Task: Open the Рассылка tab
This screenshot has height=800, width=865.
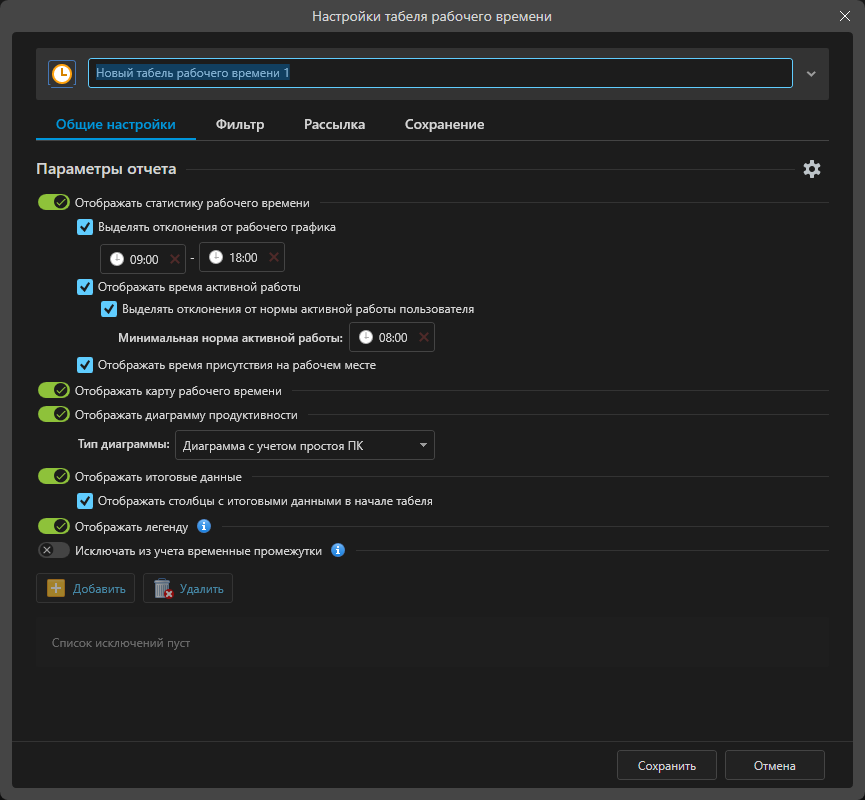Action: (x=334, y=125)
